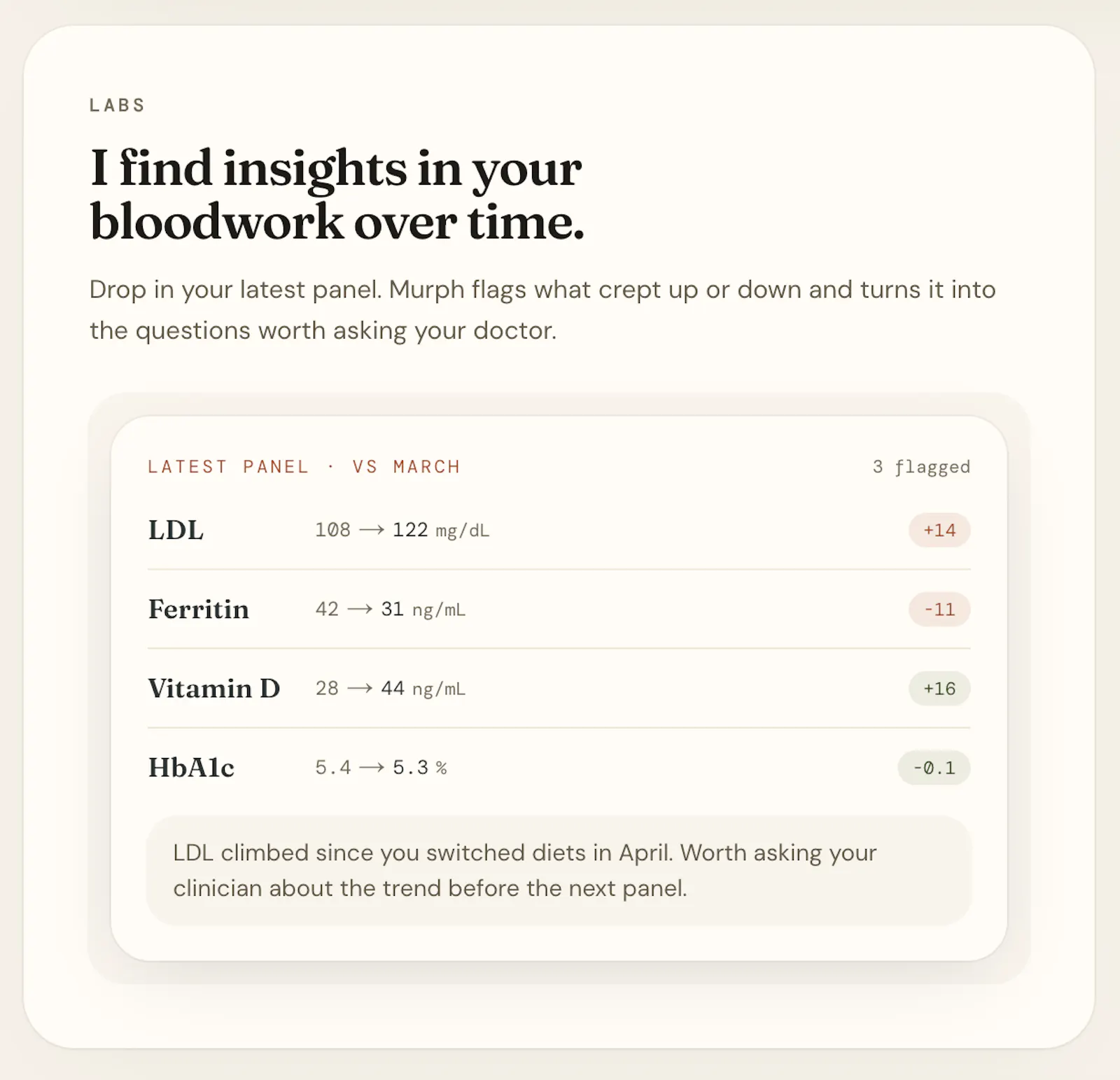The height and width of the screenshot is (1080, 1120).
Task: Click the 'I find insights' headline
Action: 336,195
